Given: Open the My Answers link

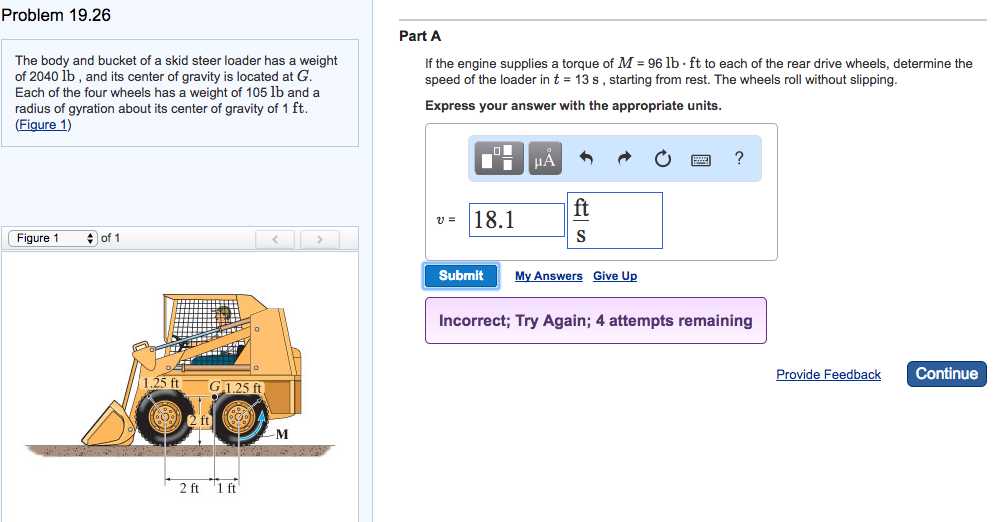Looking at the screenshot, I should 548,276.
